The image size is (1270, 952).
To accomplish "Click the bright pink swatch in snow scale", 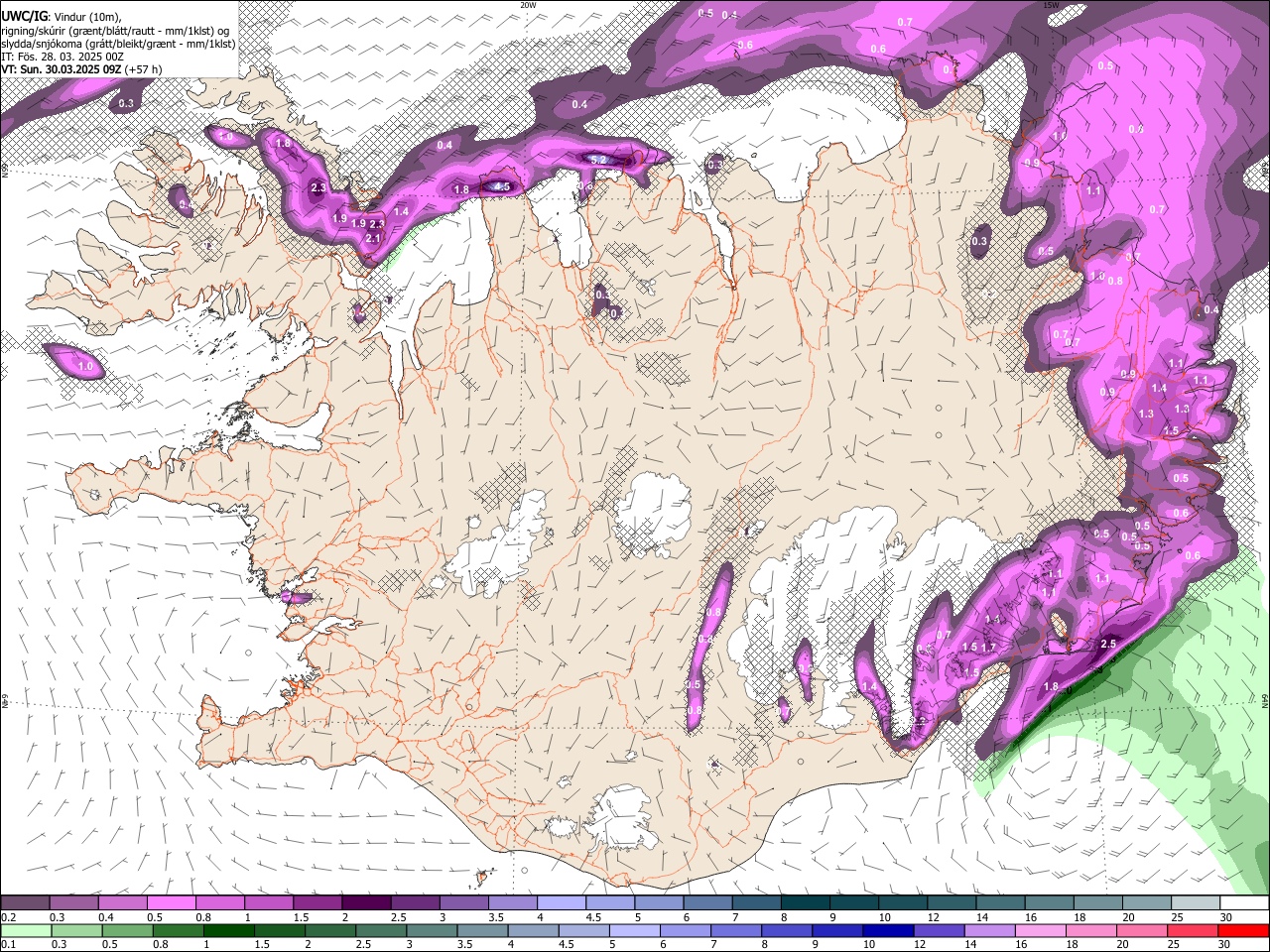I will (171, 902).
